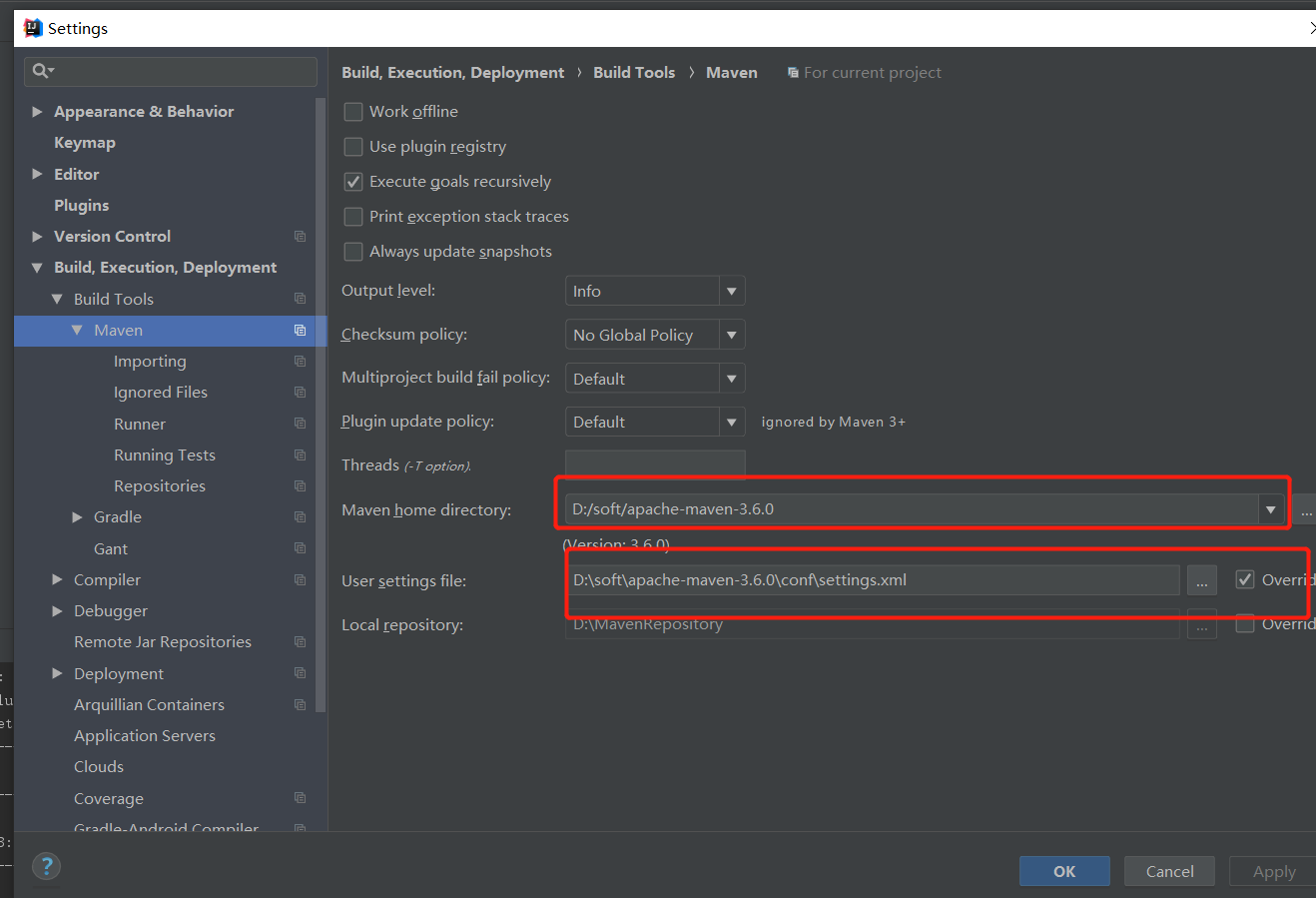Image resolution: width=1316 pixels, height=898 pixels.
Task: Click the 'For current project' scope icon
Action: tap(794, 72)
